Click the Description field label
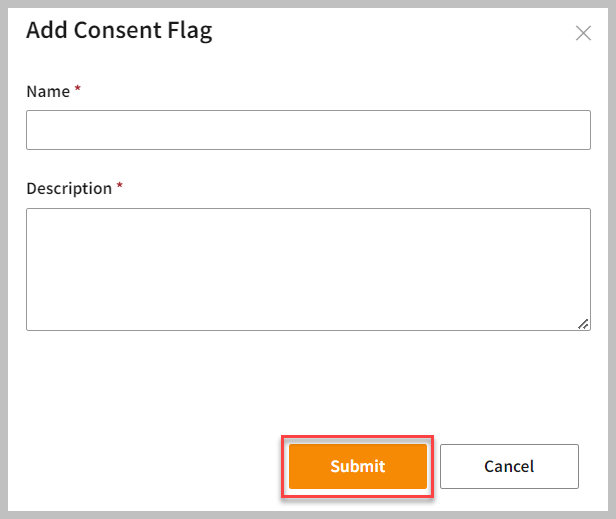This screenshot has width=616, height=519. pos(69,188)
